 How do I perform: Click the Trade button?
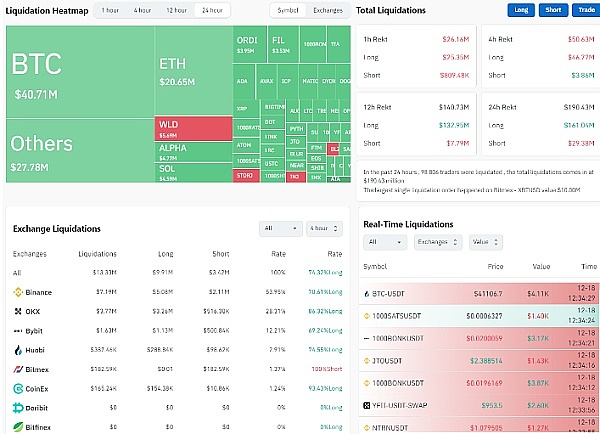click(582, 10)
